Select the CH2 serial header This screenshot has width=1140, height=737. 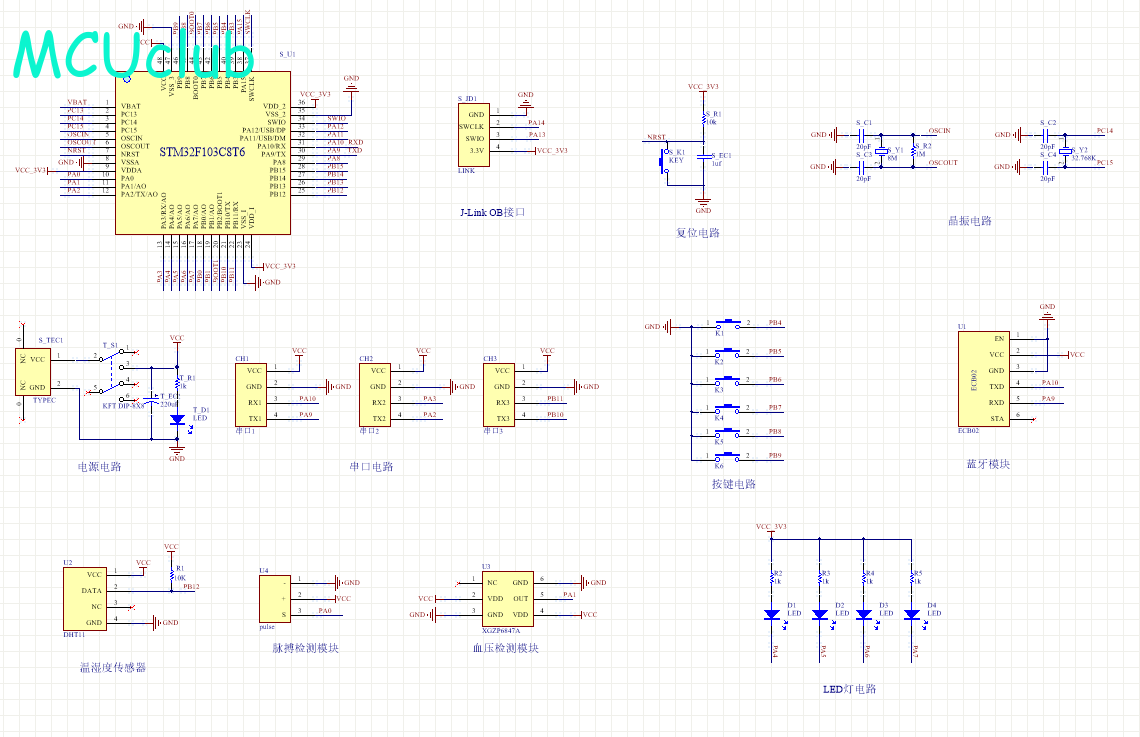pyautogui.click(x=374, y=395)
